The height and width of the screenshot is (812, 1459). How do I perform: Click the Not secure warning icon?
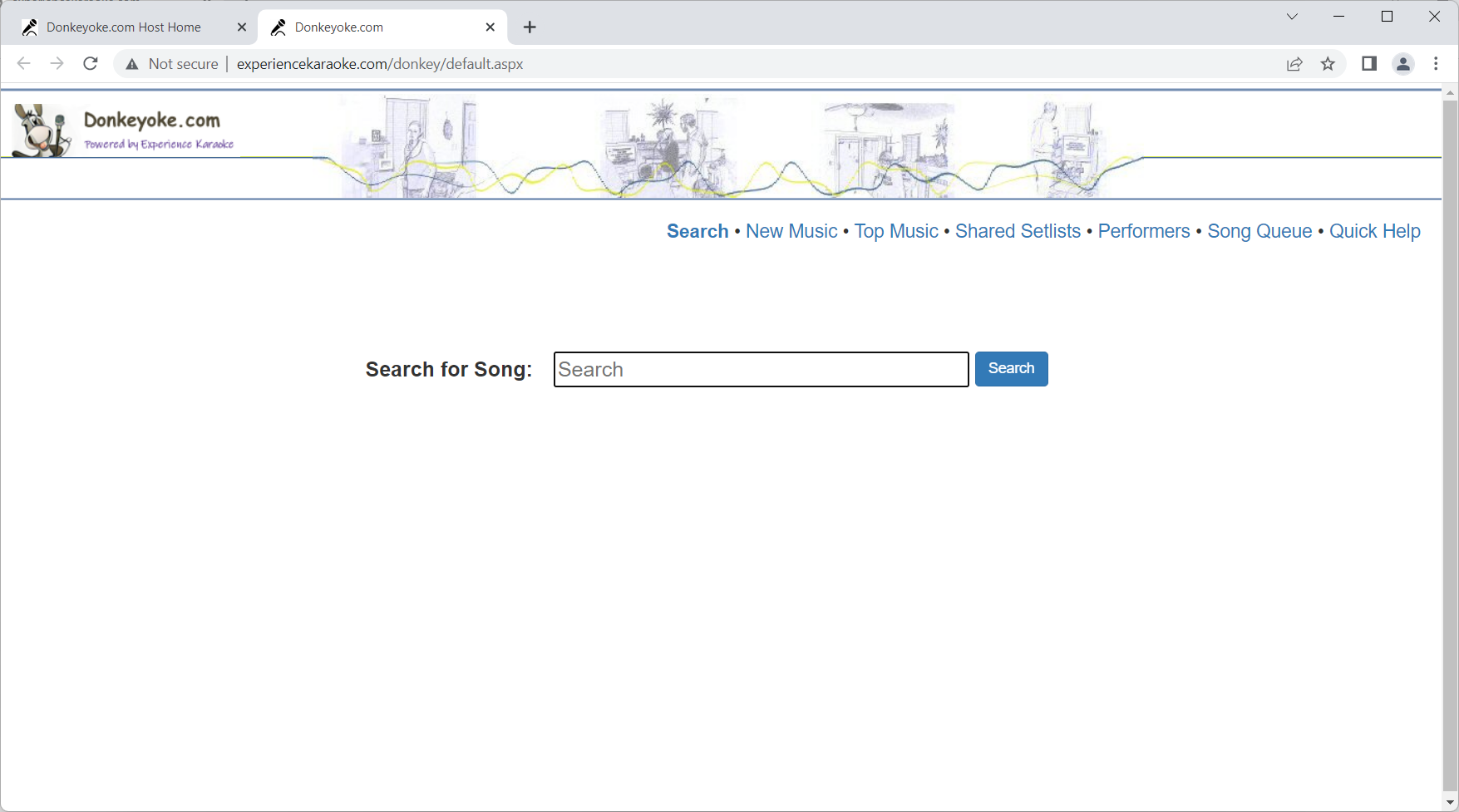pyautogui.click(x=132, y=64)
